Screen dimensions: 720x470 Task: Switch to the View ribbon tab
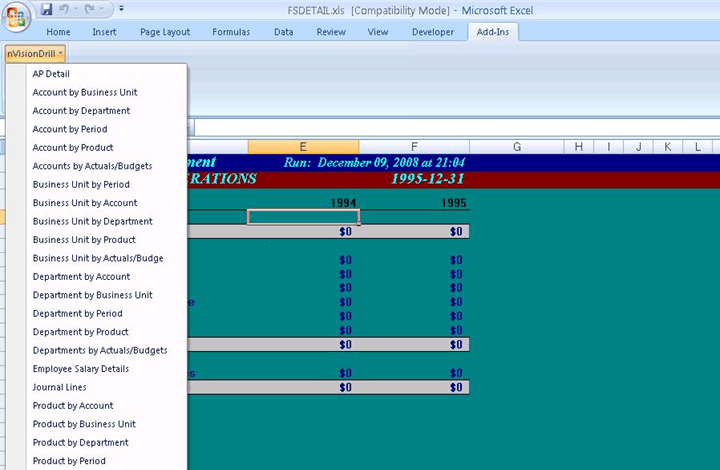coord(377,32)
